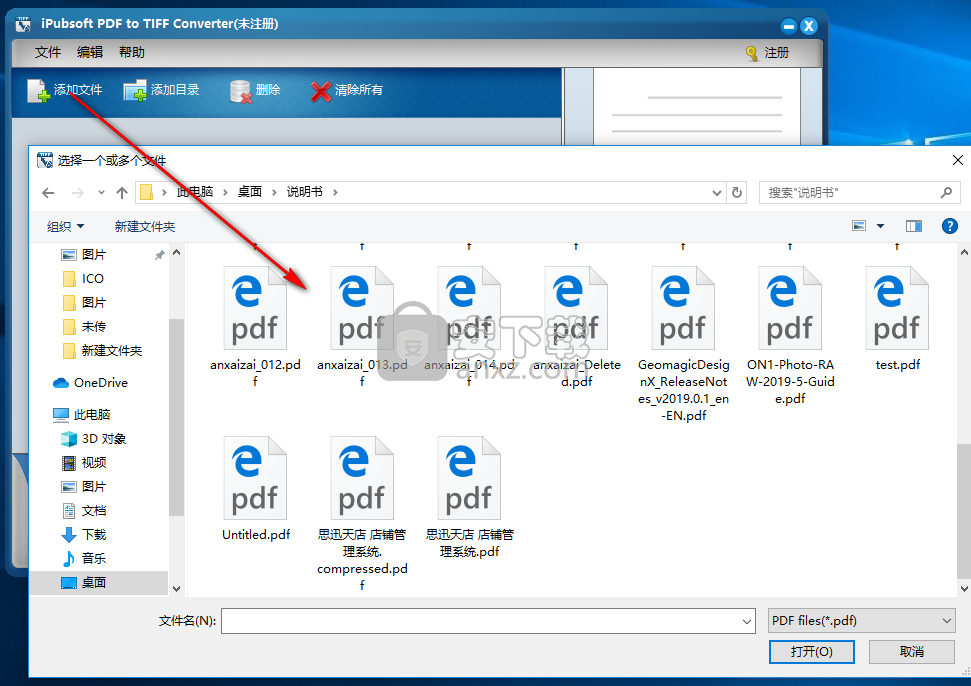Click the 添加文件 (add file) toolbar icon

pyautogui.click(x=38, y=90)
